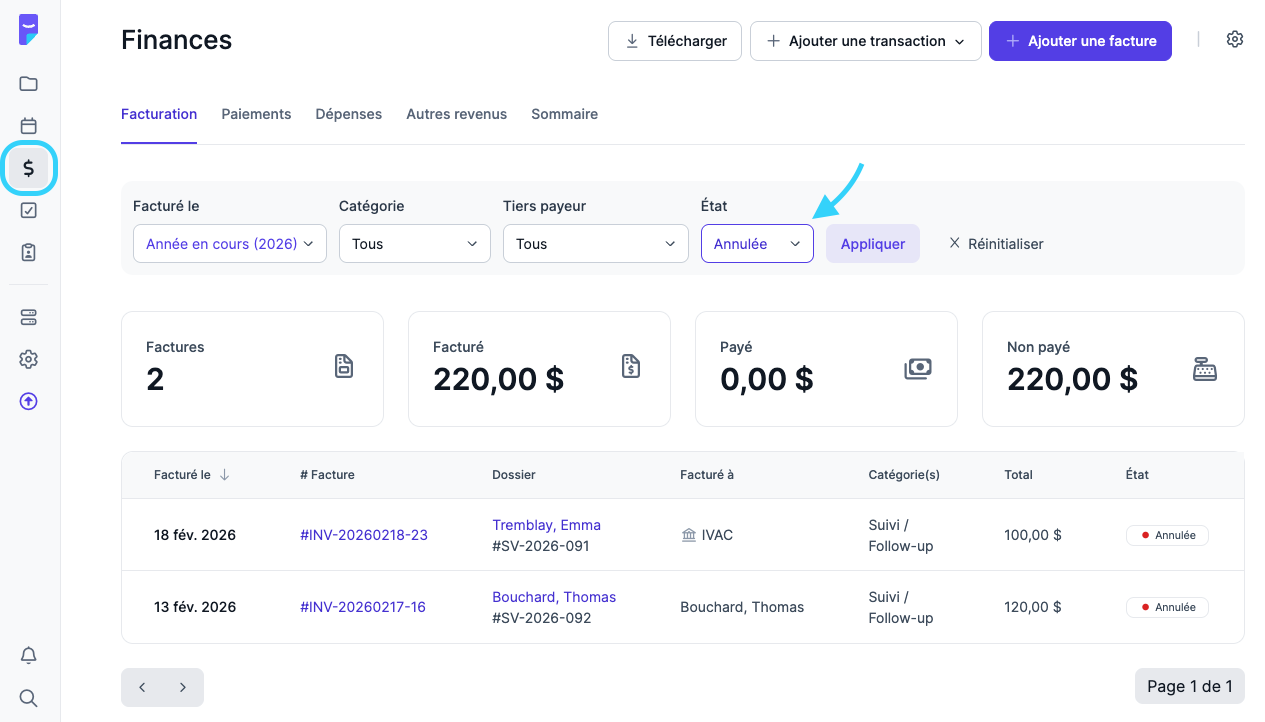Open the Catégorie filter dropdown

click(414, 244)
